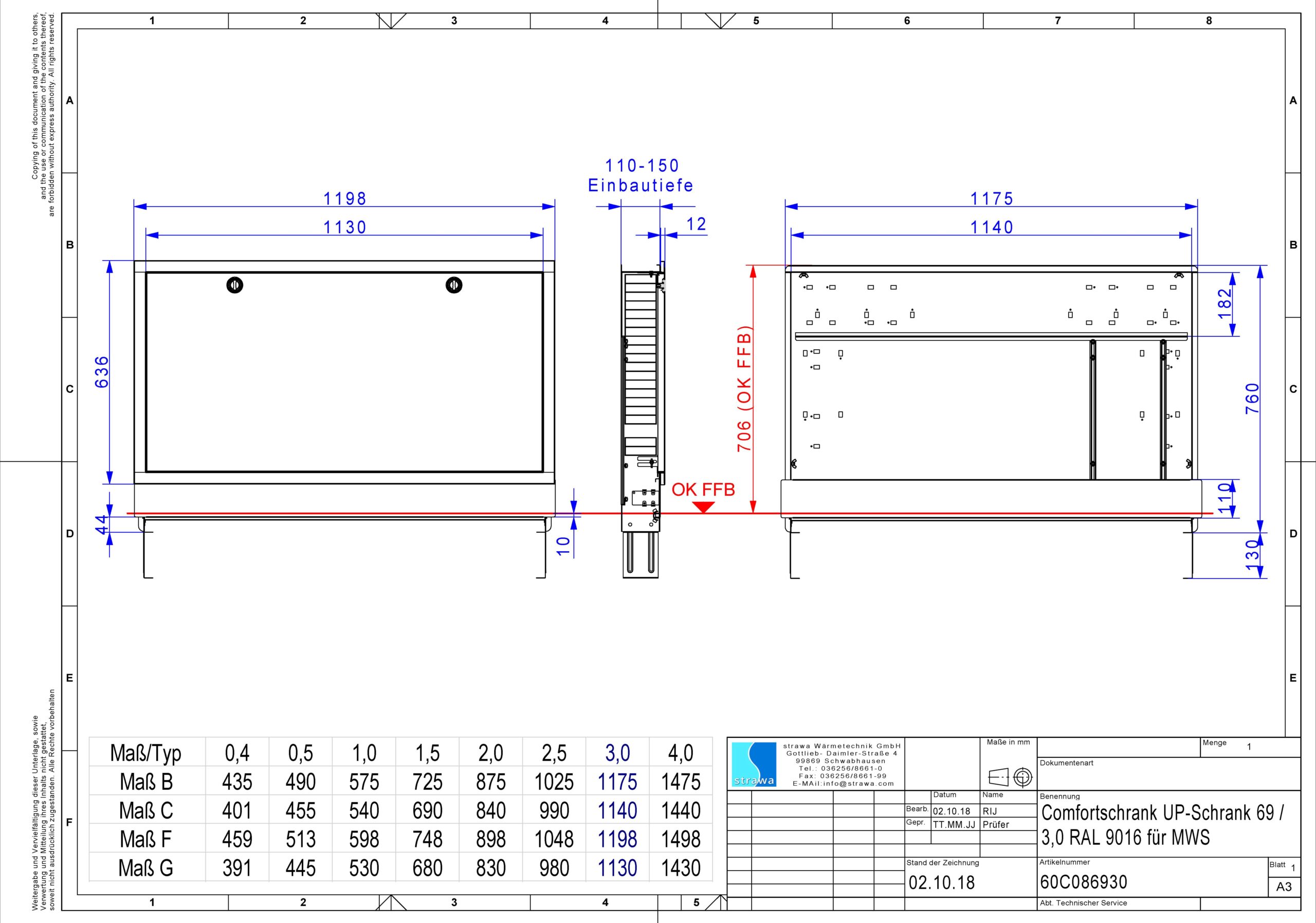Click the projection method symbol in title block

(1010, 778)
